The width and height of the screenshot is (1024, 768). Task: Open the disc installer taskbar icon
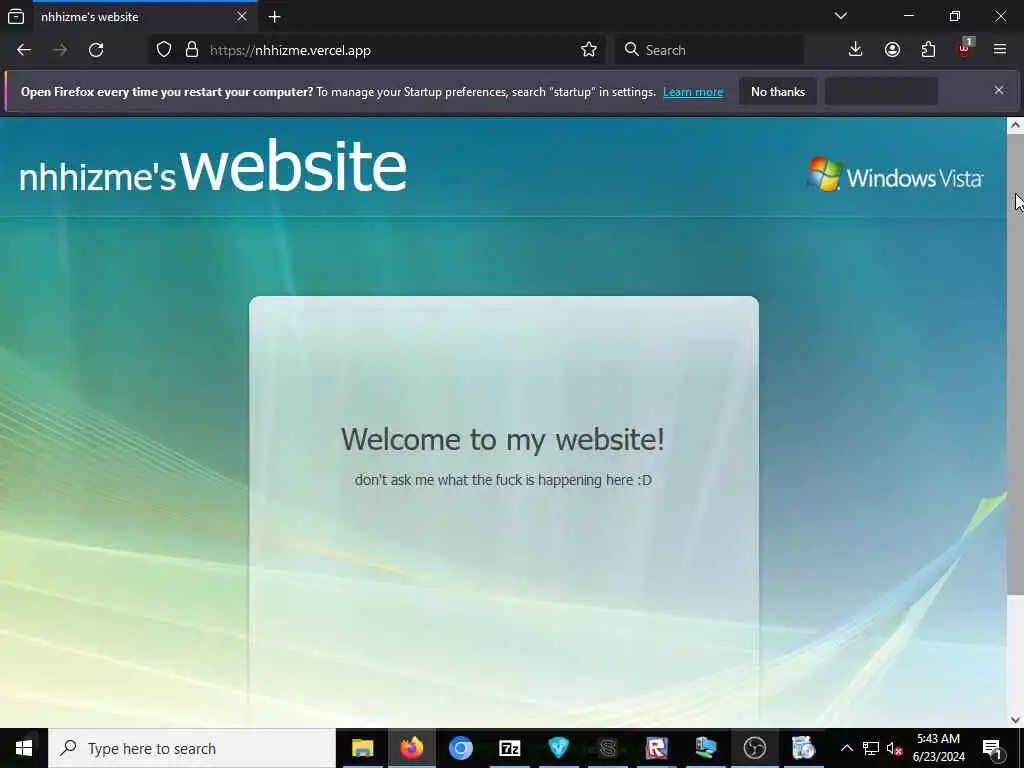tap(803, 748)
